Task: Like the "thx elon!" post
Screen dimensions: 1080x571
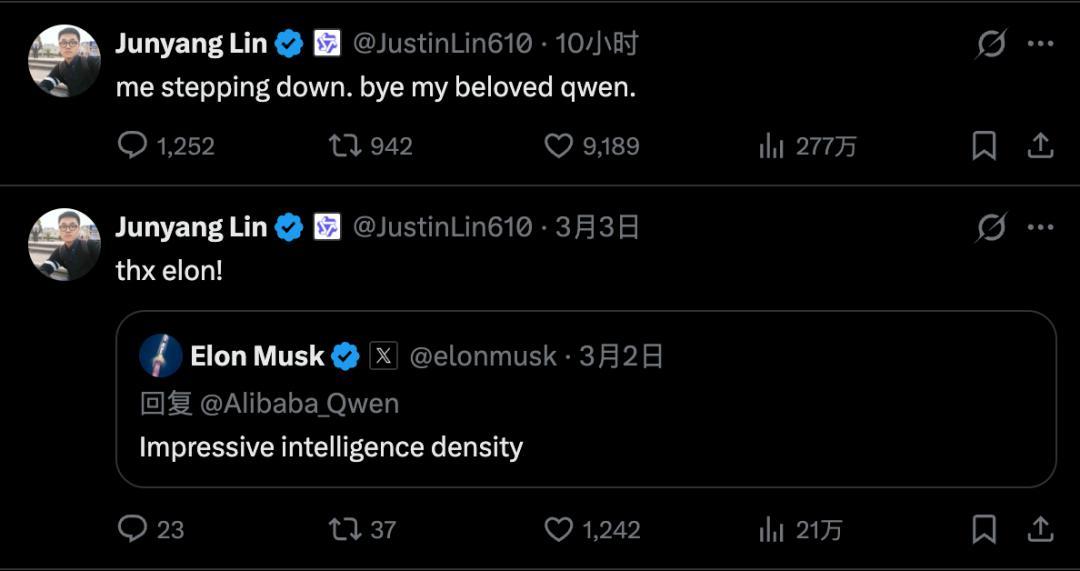Action: pyautogui.click(x=558, y=528)
